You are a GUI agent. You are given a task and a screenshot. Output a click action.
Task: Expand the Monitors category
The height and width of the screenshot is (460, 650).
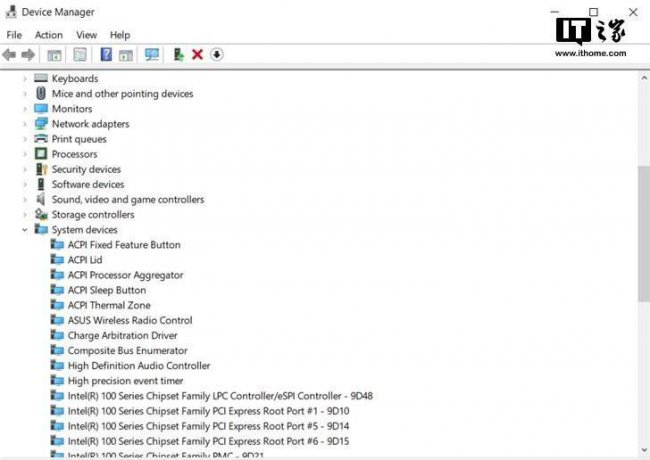[25, 109]
